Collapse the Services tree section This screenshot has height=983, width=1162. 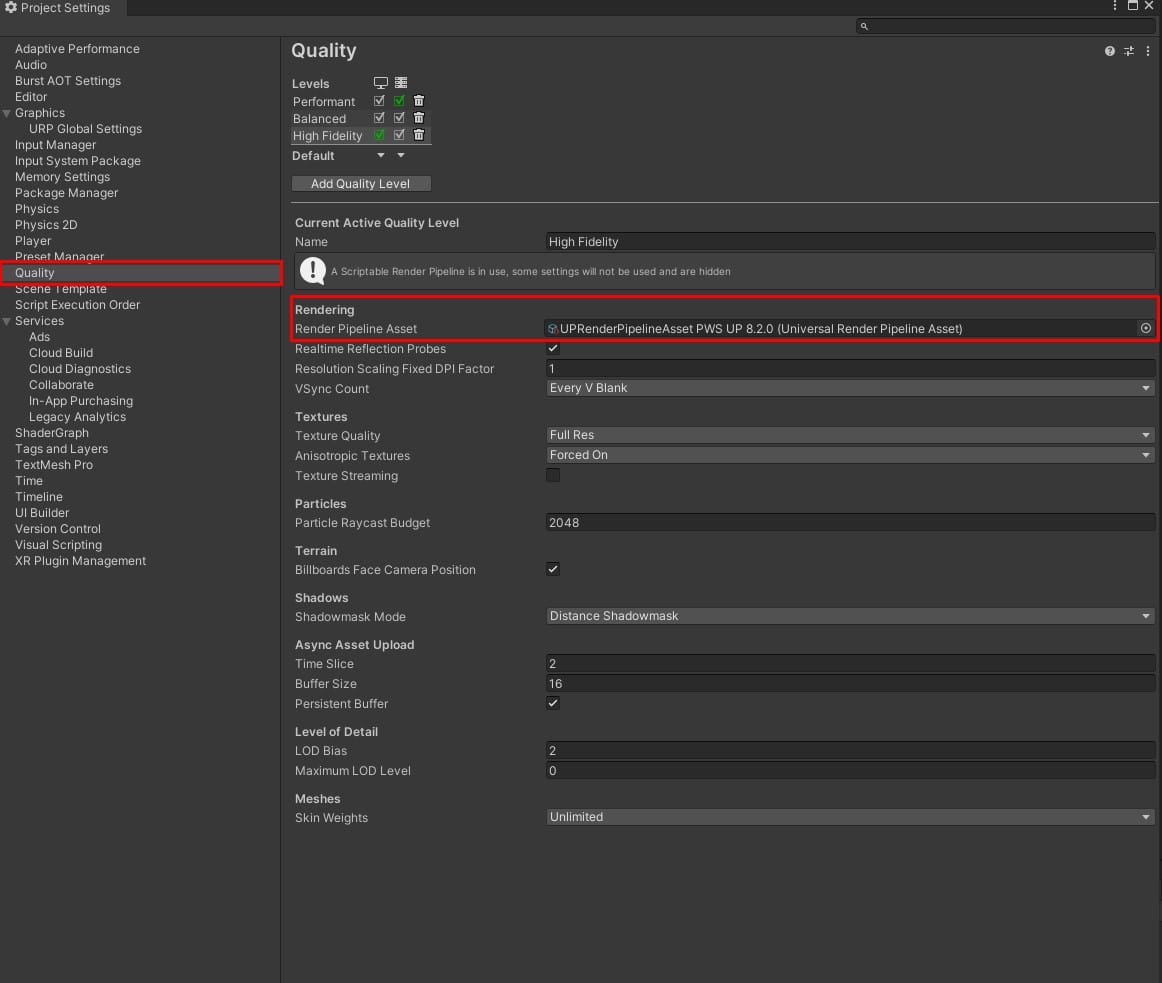(8, 321)
